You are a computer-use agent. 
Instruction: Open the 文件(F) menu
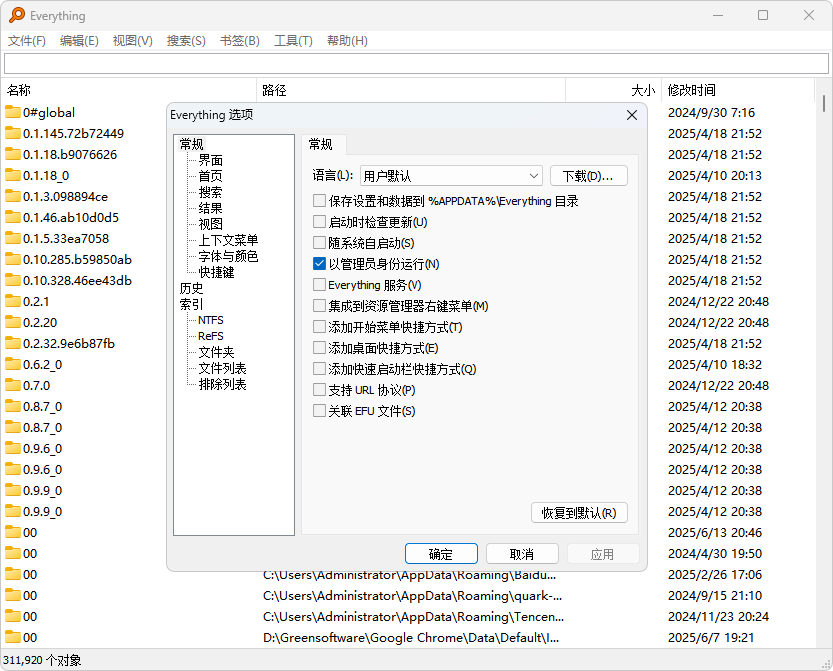point(27,41)
